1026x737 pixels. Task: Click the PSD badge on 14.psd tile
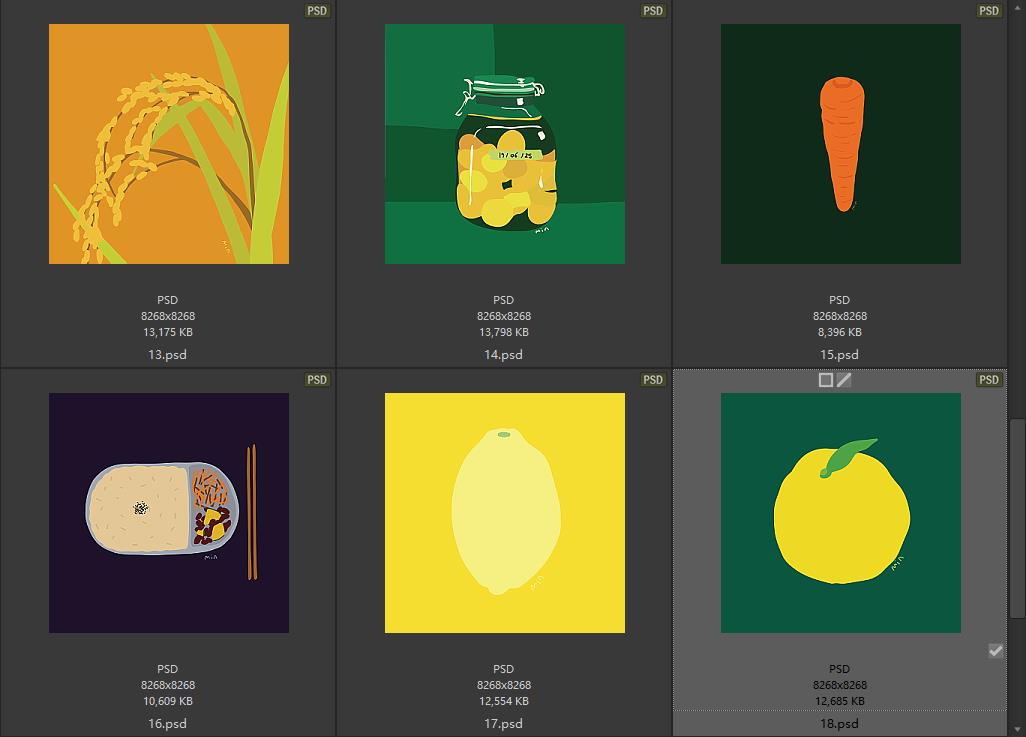pyautogui.click(x=653, y=10)
